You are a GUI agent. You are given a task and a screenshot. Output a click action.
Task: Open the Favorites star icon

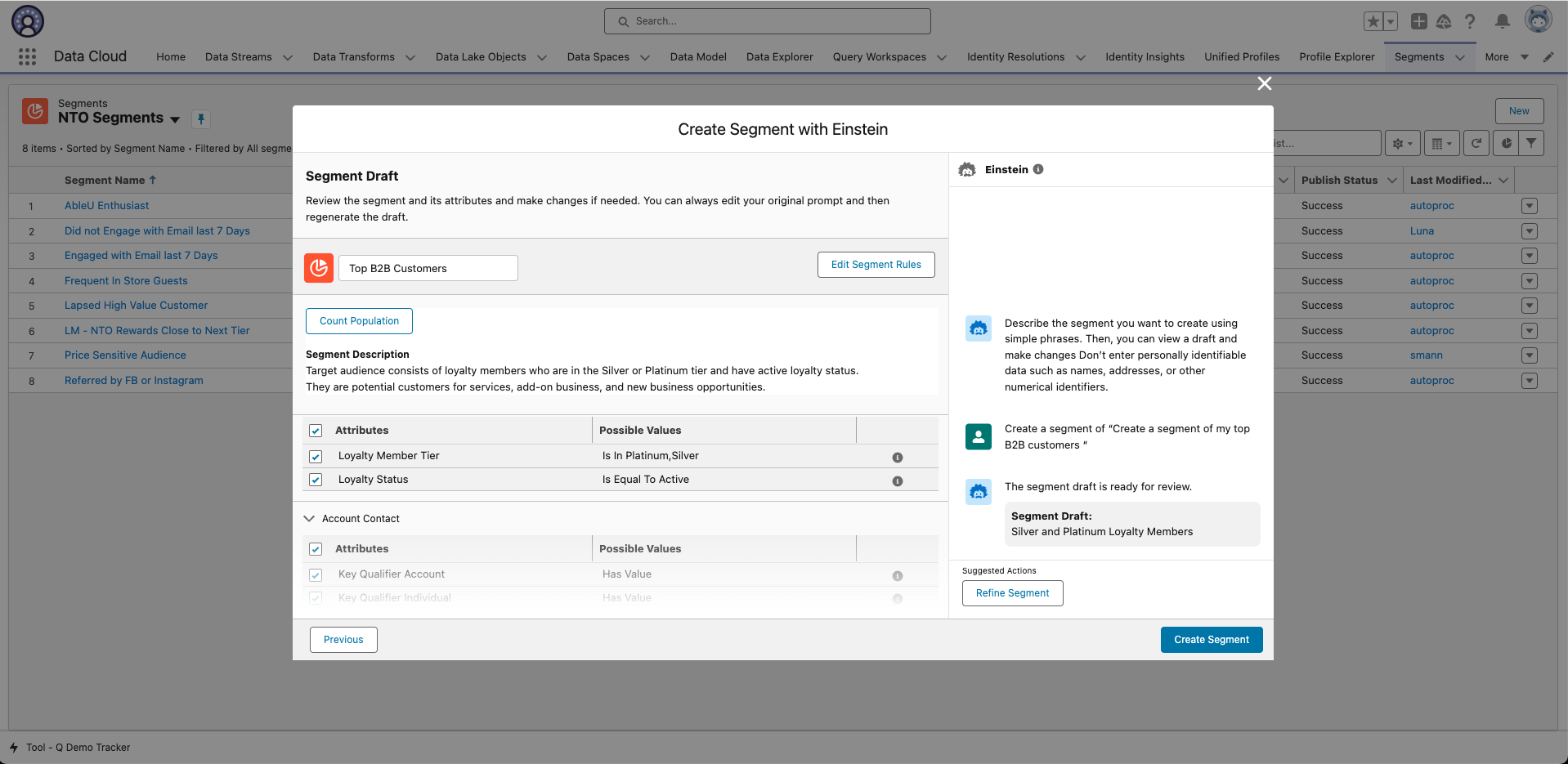coord(1373,22)
